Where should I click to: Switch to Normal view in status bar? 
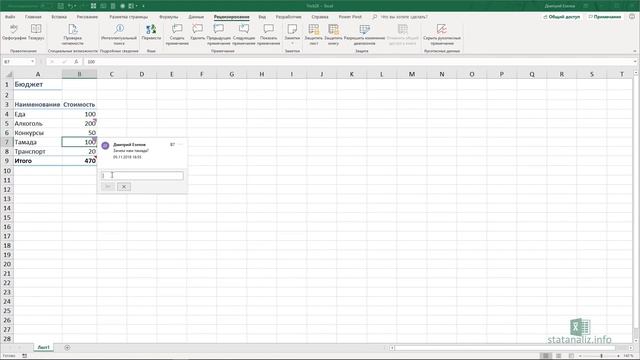click(545, 356)
